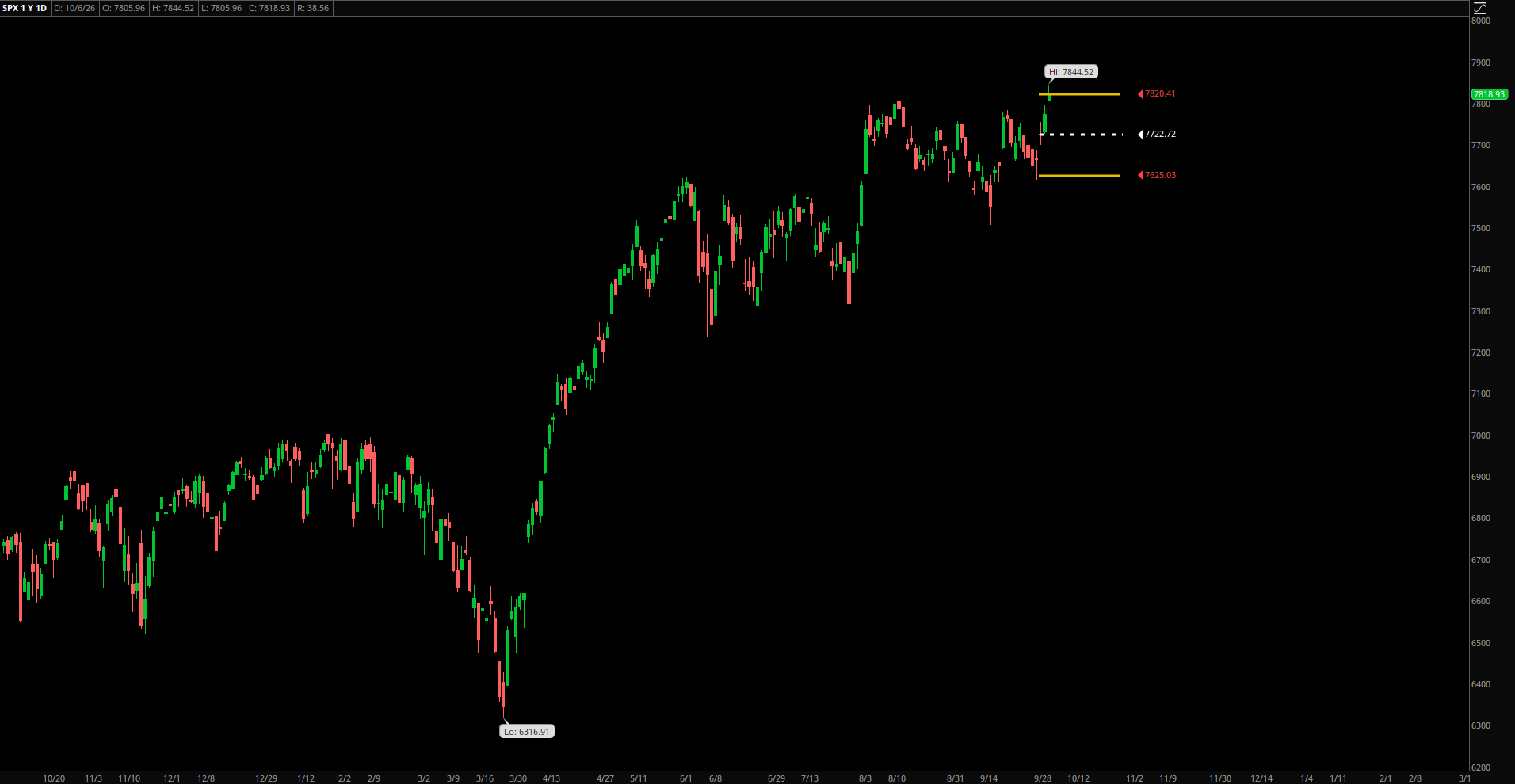
Task: Click the 7820.41 level label
Action: click(1160, 94)
